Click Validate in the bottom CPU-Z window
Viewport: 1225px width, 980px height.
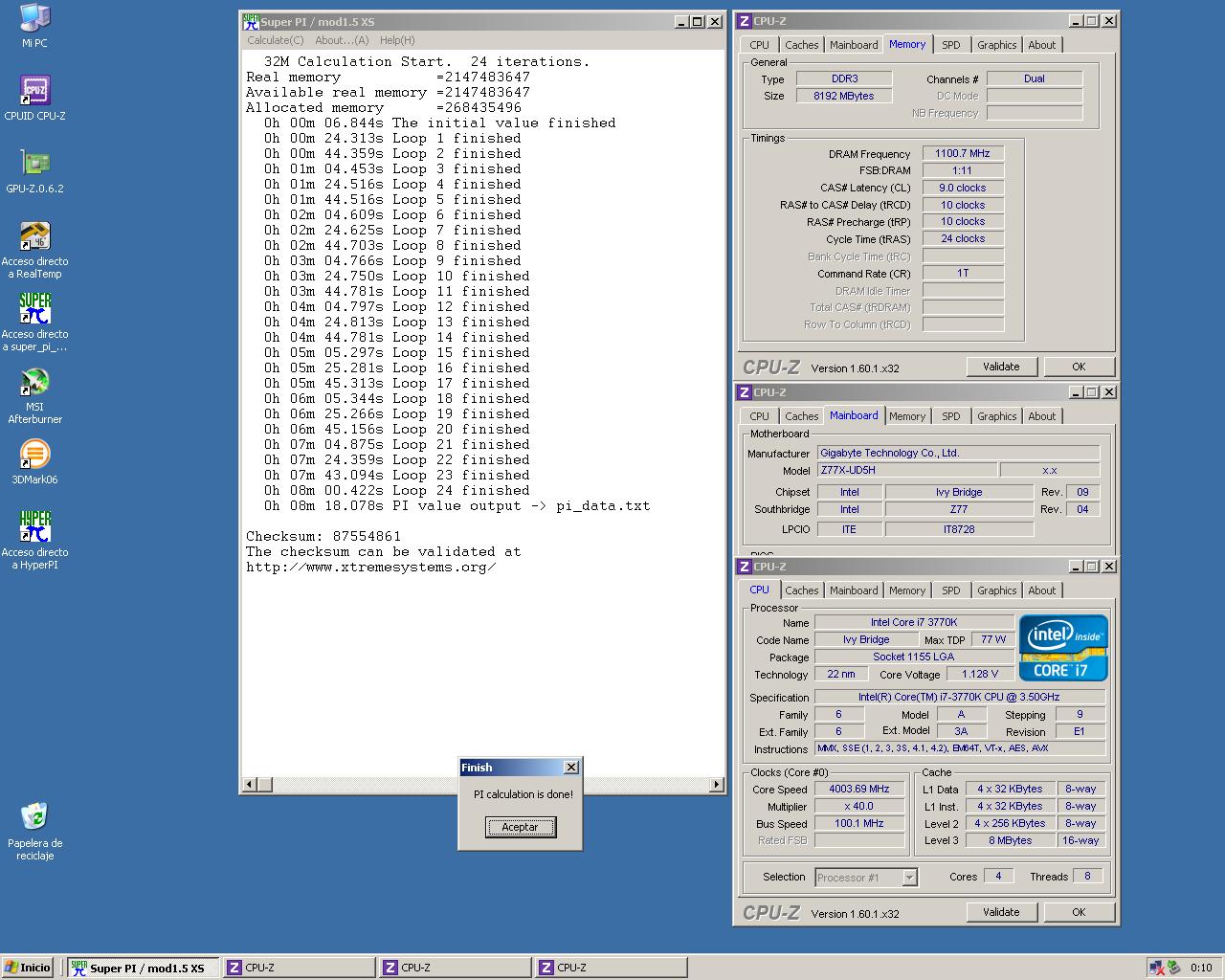point(1000,912)
